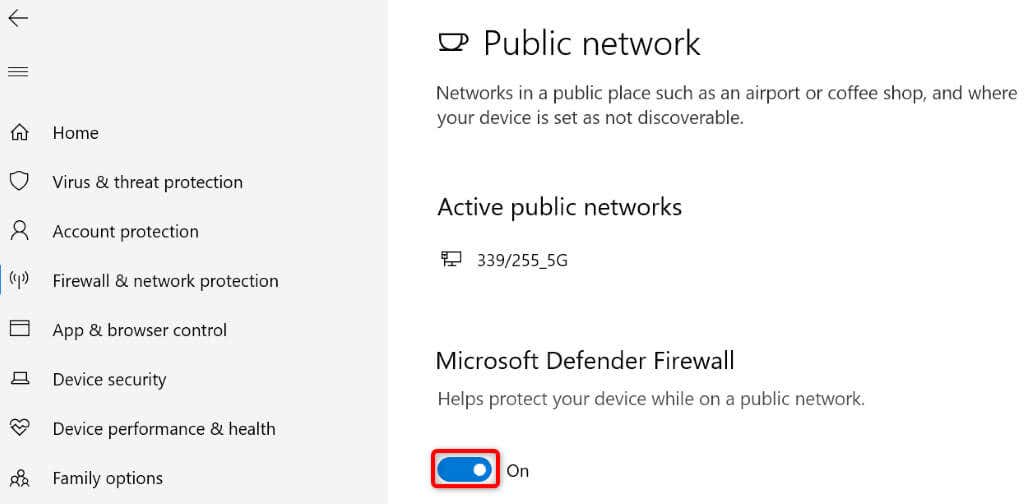Select the Firewall & network protection label
Image resolution: width=1024 pixels, height=504 pixels.
165,281
